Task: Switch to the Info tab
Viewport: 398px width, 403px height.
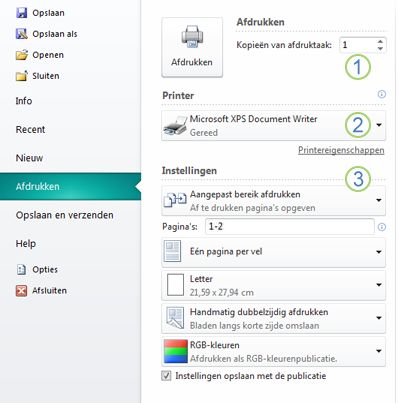Action: click(24, 101)
